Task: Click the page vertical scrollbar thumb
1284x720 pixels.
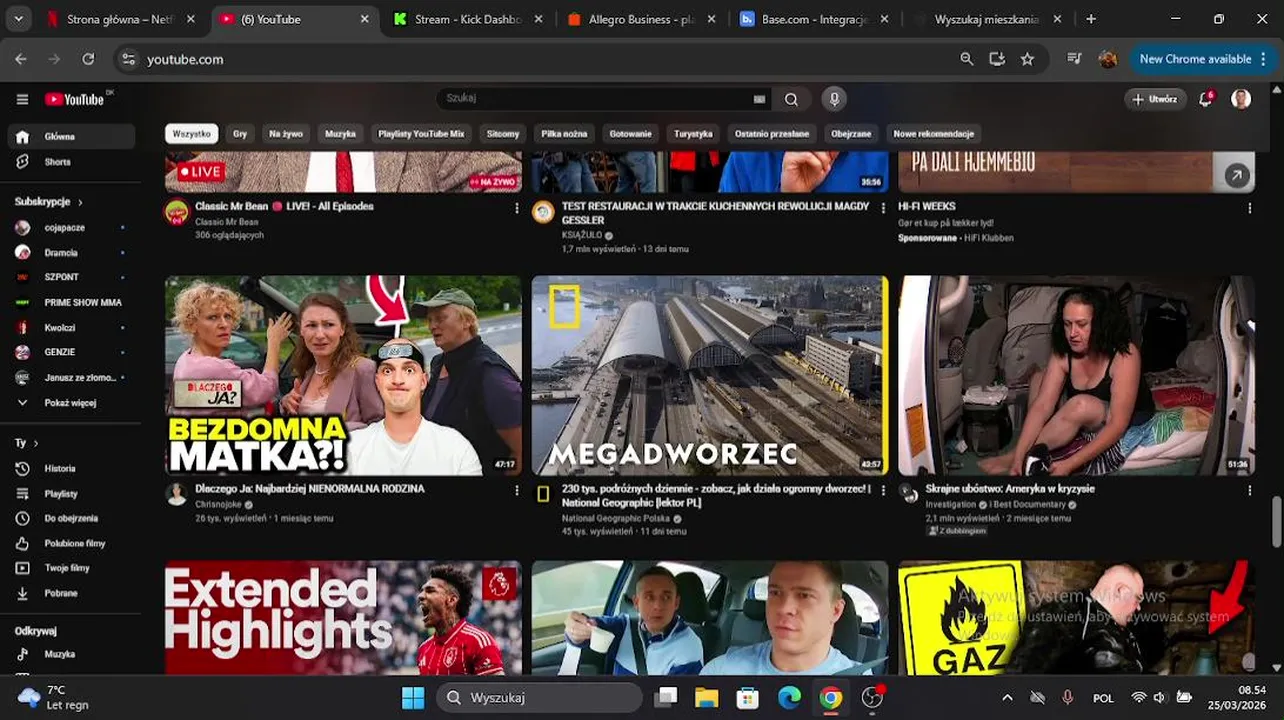Action: pos(1276,521)
